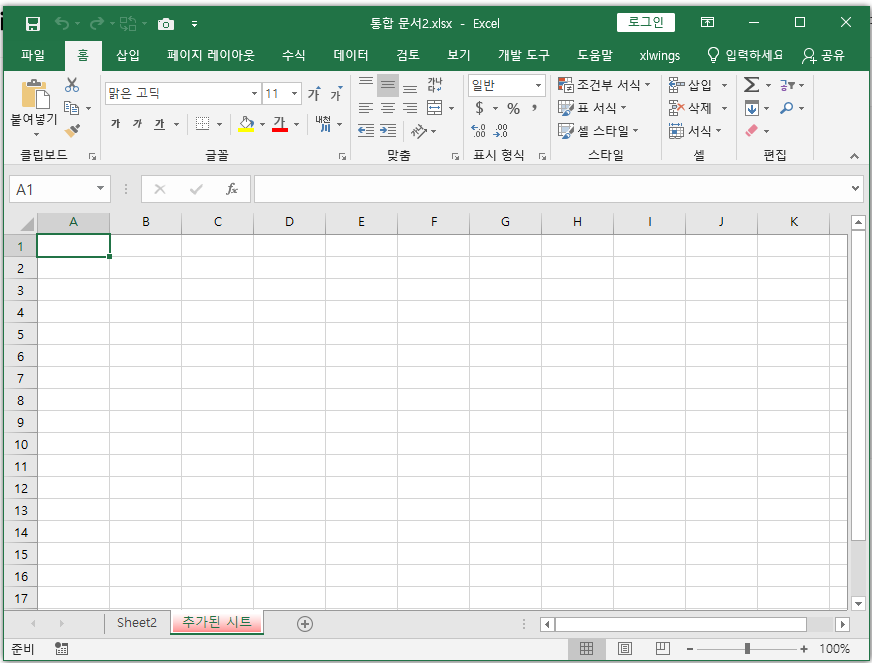Apply cell borders icon
The image size is (872, 663).
point(202,123)
